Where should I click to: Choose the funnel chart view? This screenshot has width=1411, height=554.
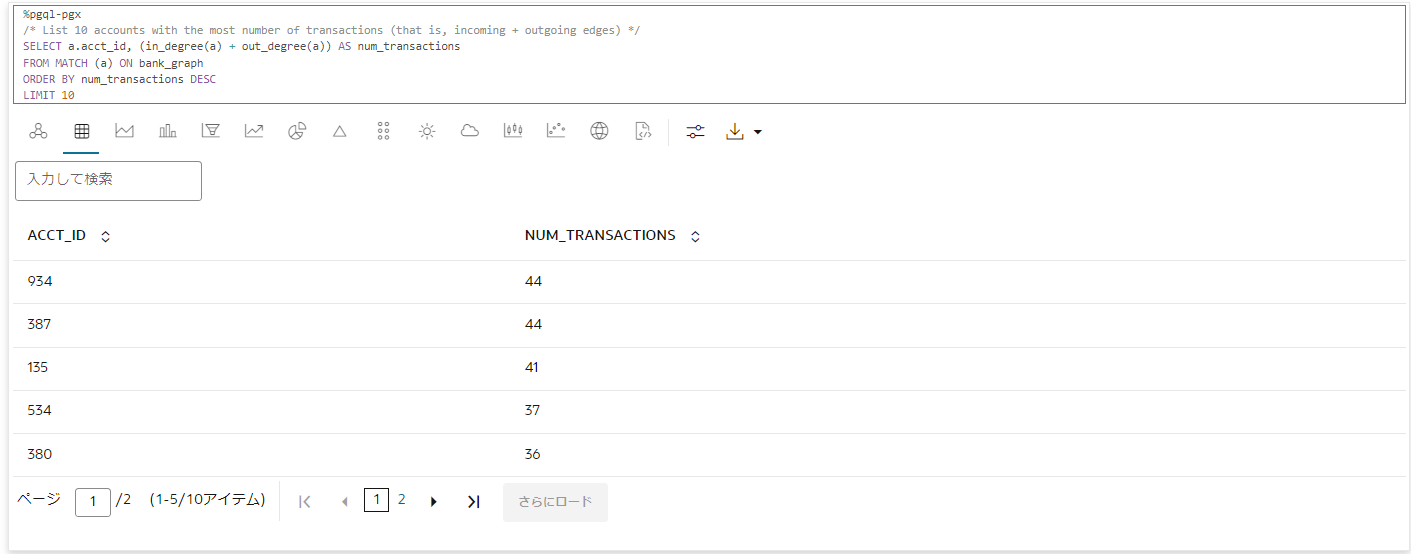pos(210,131)
